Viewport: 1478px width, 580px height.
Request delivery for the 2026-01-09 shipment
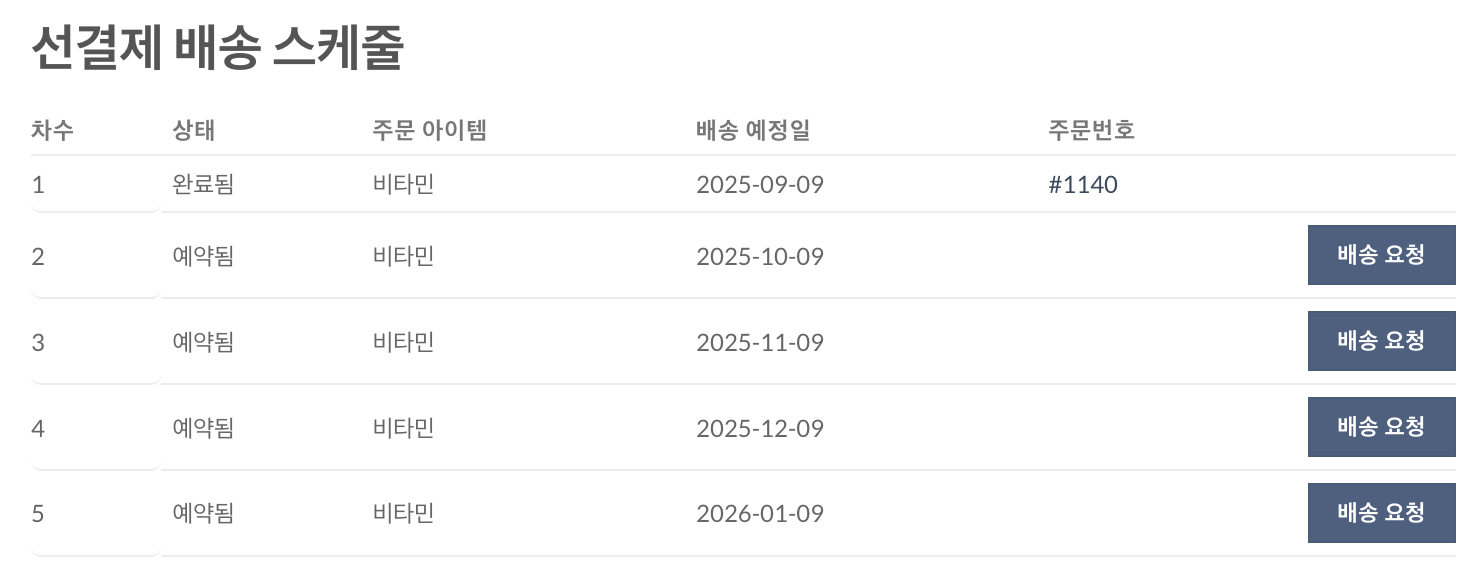(1381, 513)
